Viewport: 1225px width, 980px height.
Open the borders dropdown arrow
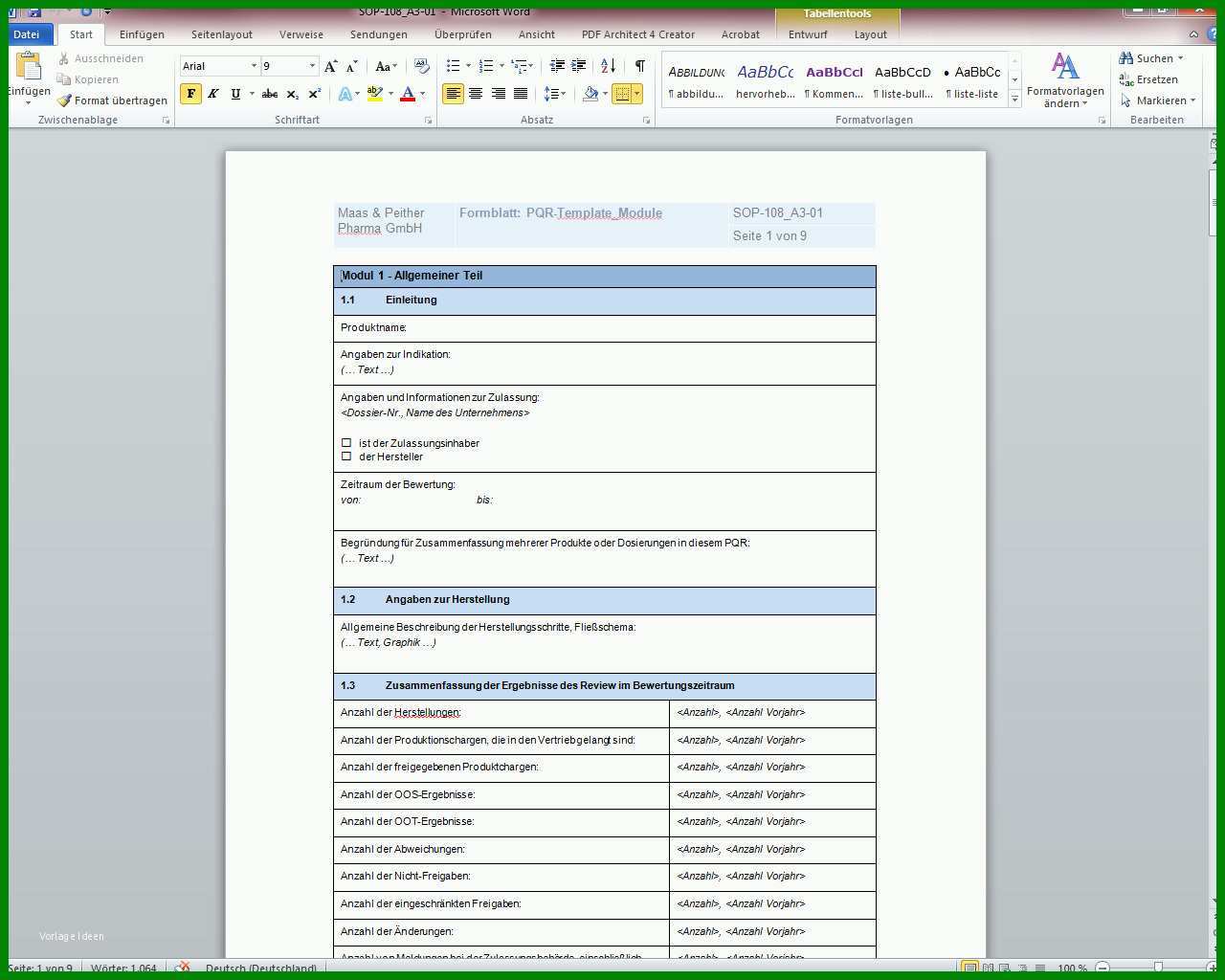[637, 93]
